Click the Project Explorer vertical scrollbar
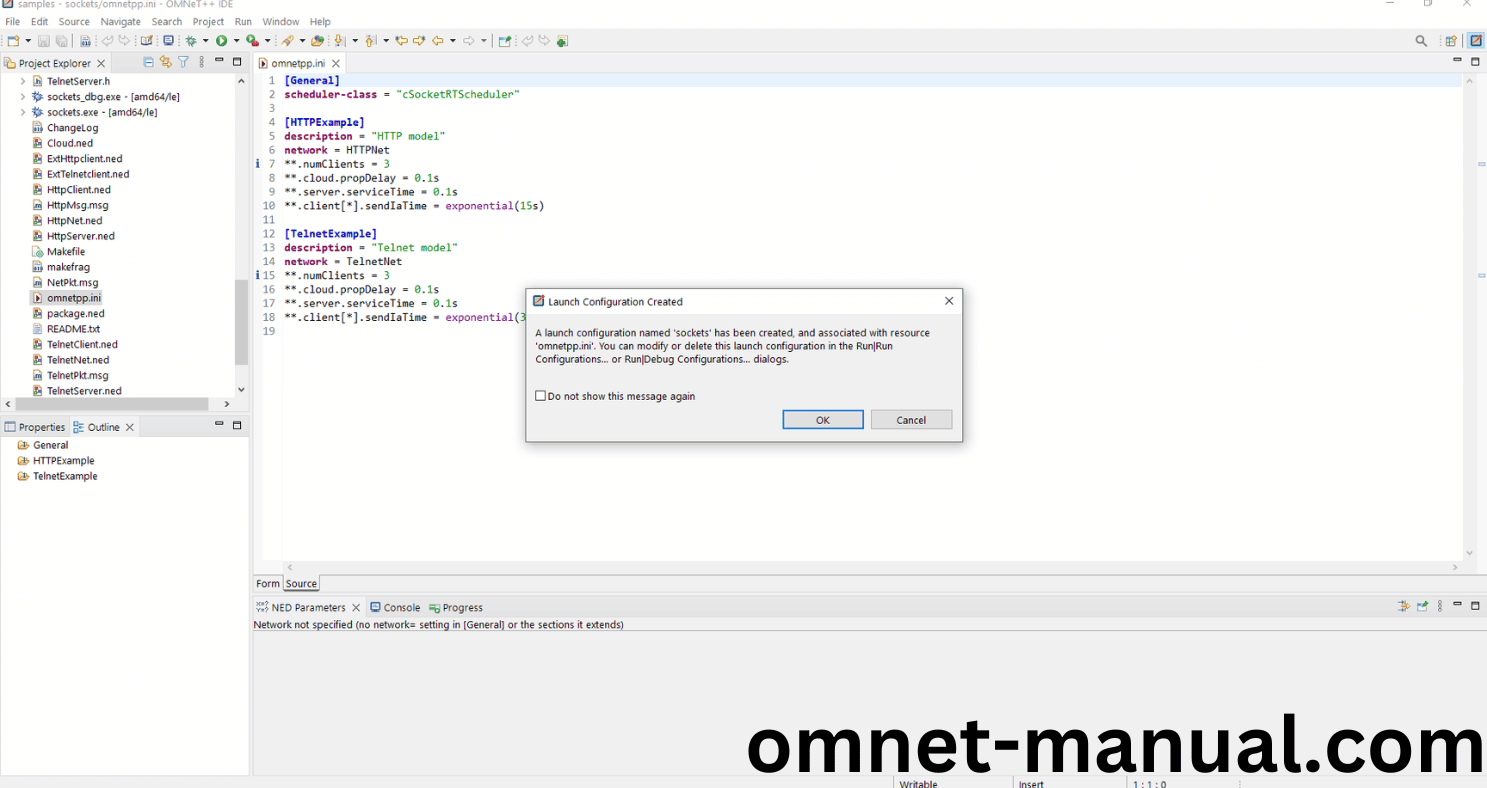 tap(241, 320)
